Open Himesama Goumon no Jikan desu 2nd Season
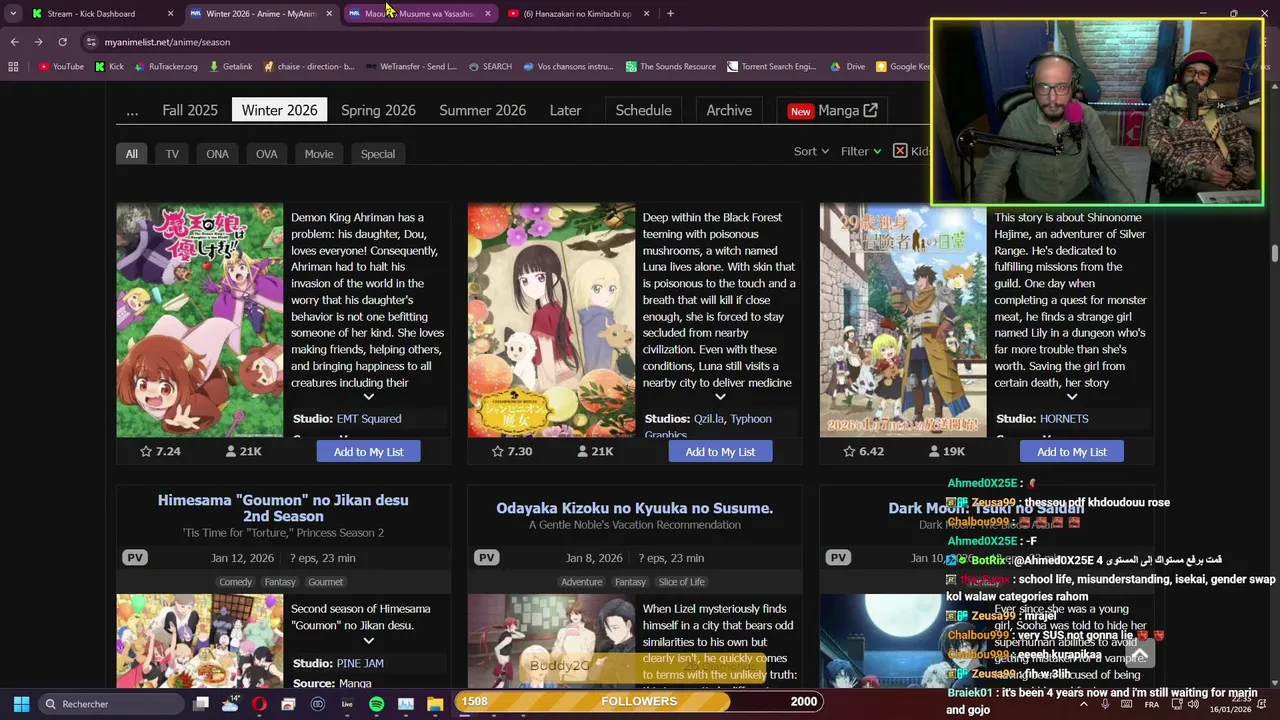 point(283,508)
